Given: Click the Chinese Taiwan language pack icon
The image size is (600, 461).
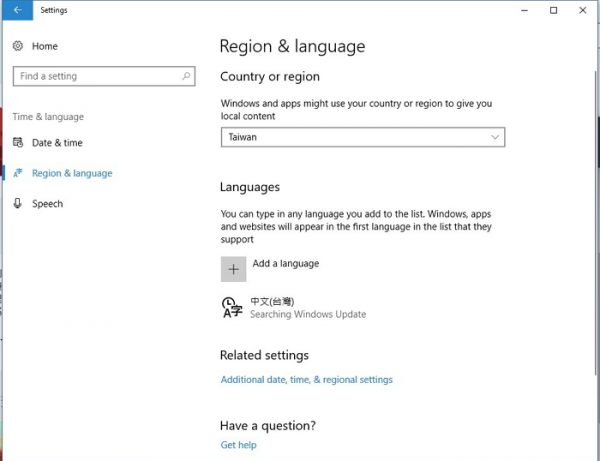Looking at the screenshot, I should coord(232,307).
